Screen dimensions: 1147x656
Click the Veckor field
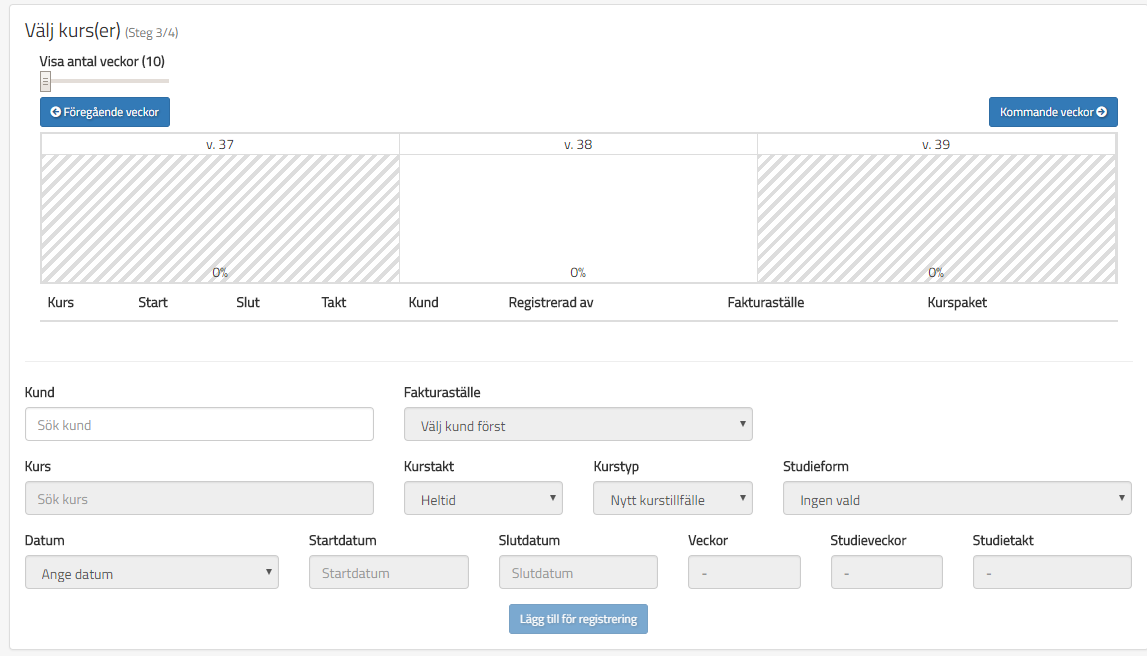744,573
